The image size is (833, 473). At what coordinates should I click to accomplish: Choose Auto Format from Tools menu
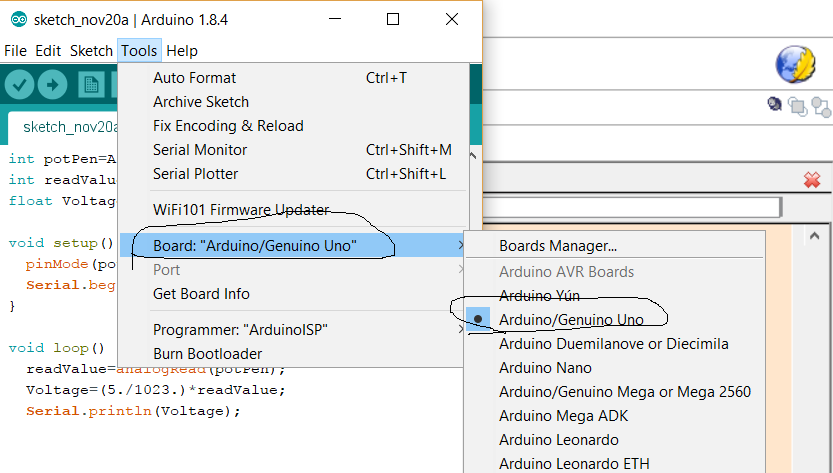coord(294,78)
